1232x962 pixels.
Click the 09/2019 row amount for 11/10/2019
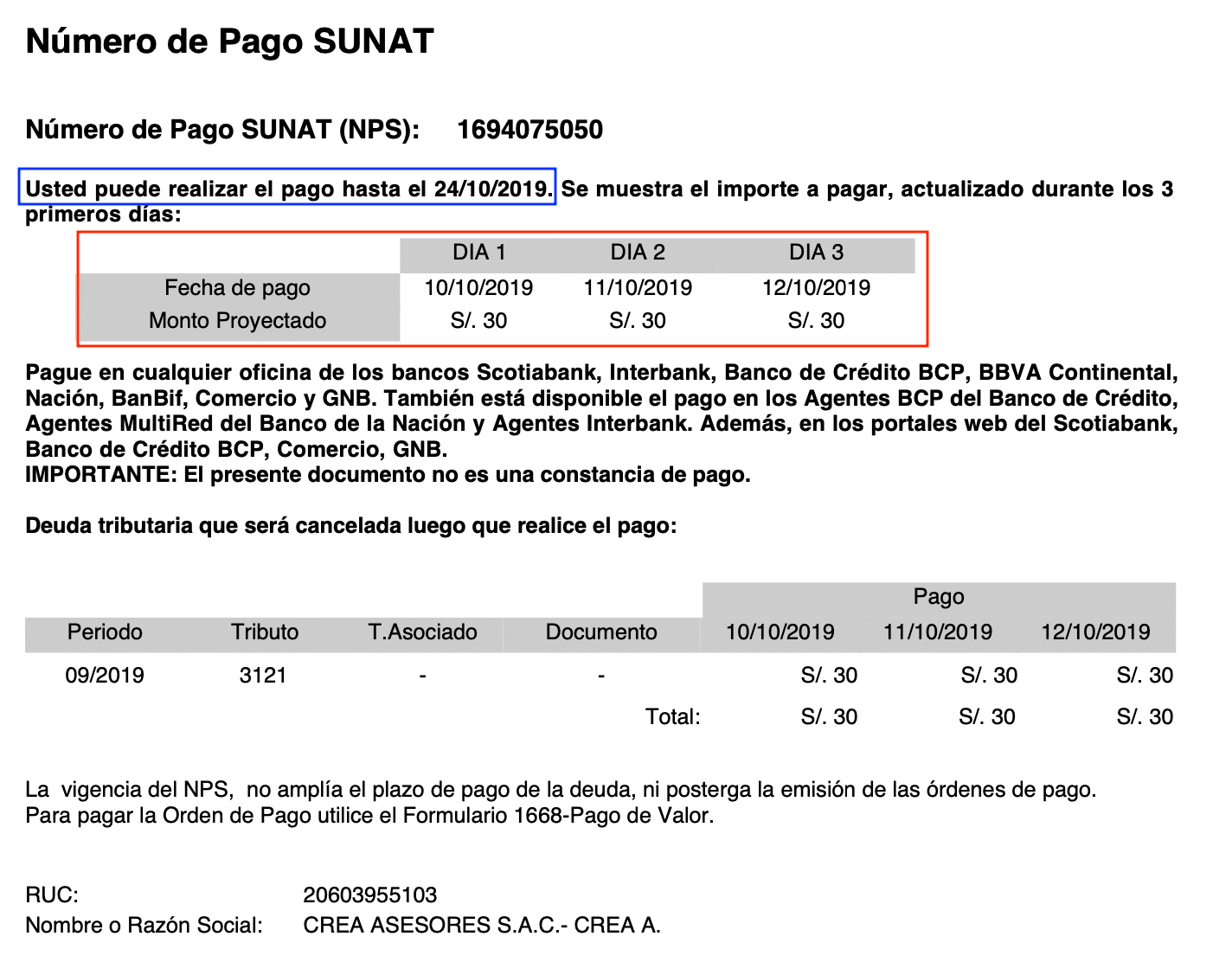[x=989, y=676]
